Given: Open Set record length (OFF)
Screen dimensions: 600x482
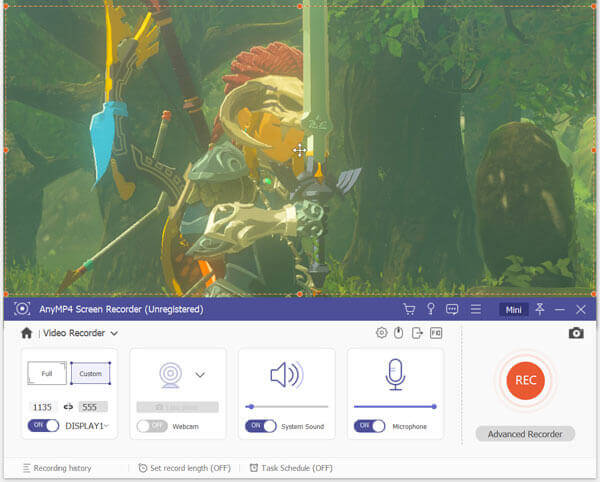Looking at the screenshot, I should coord(184,468).
